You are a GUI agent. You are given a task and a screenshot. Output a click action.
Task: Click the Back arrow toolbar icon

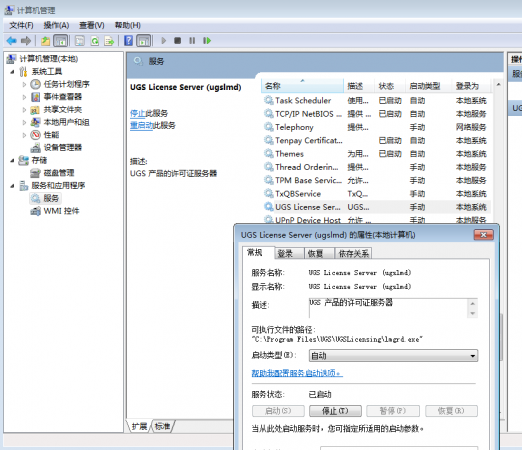click(x=11, y=41)
